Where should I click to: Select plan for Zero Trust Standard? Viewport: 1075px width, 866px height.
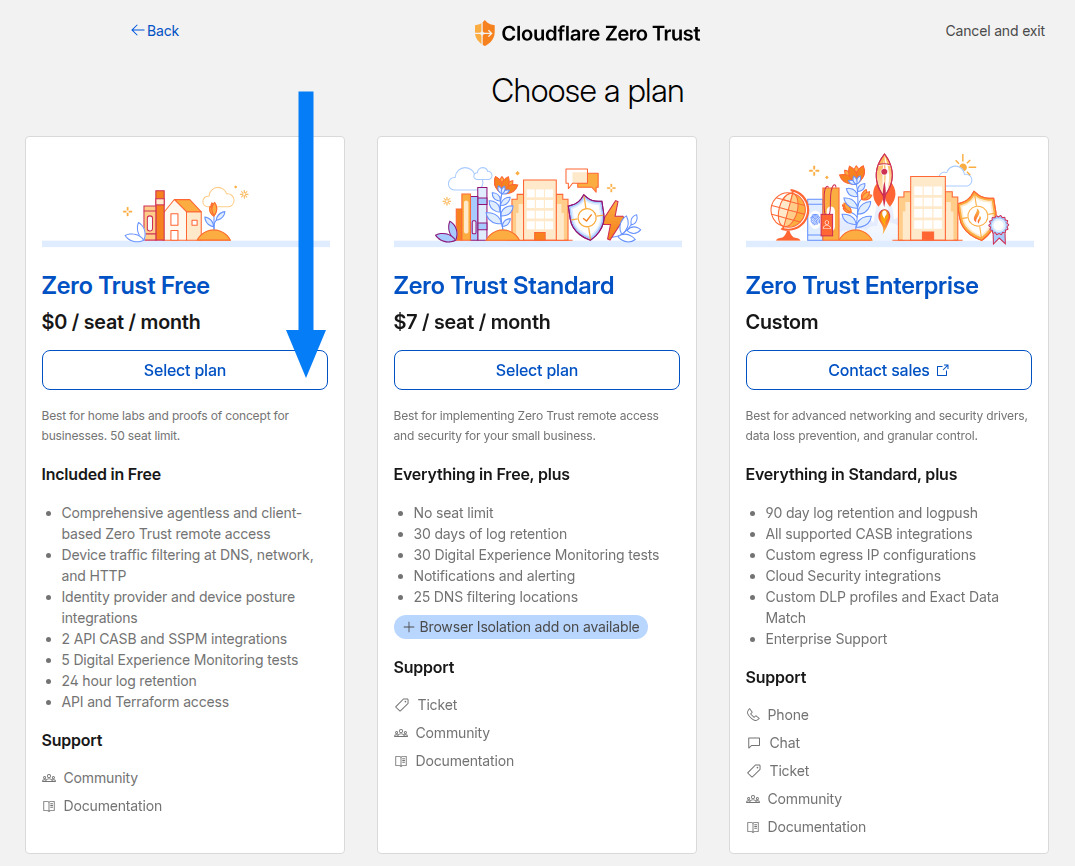536,370
